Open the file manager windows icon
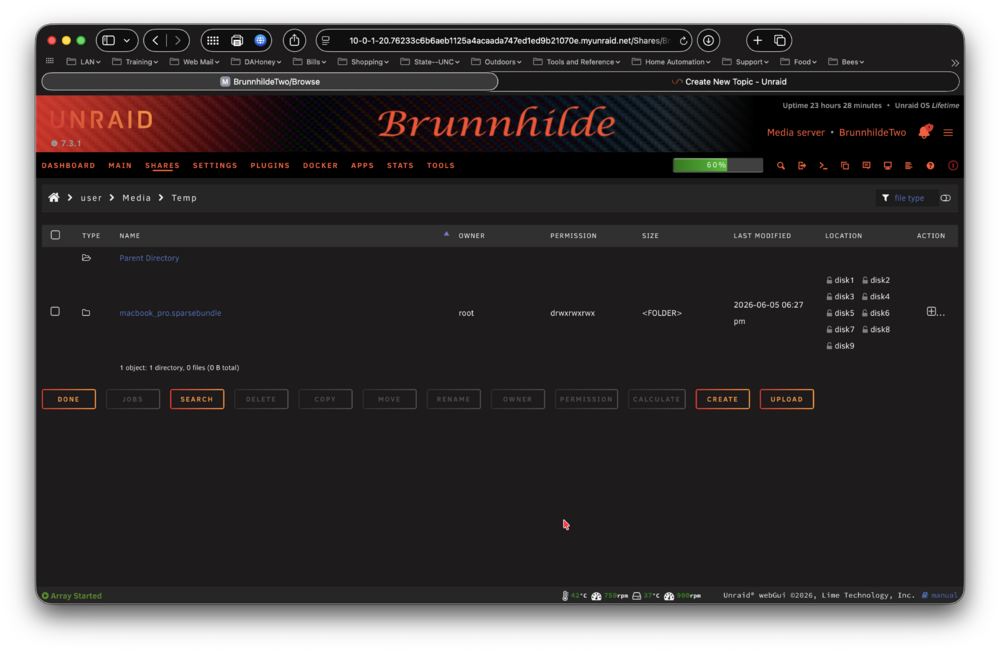1000x651 pixels. (845, 166)
